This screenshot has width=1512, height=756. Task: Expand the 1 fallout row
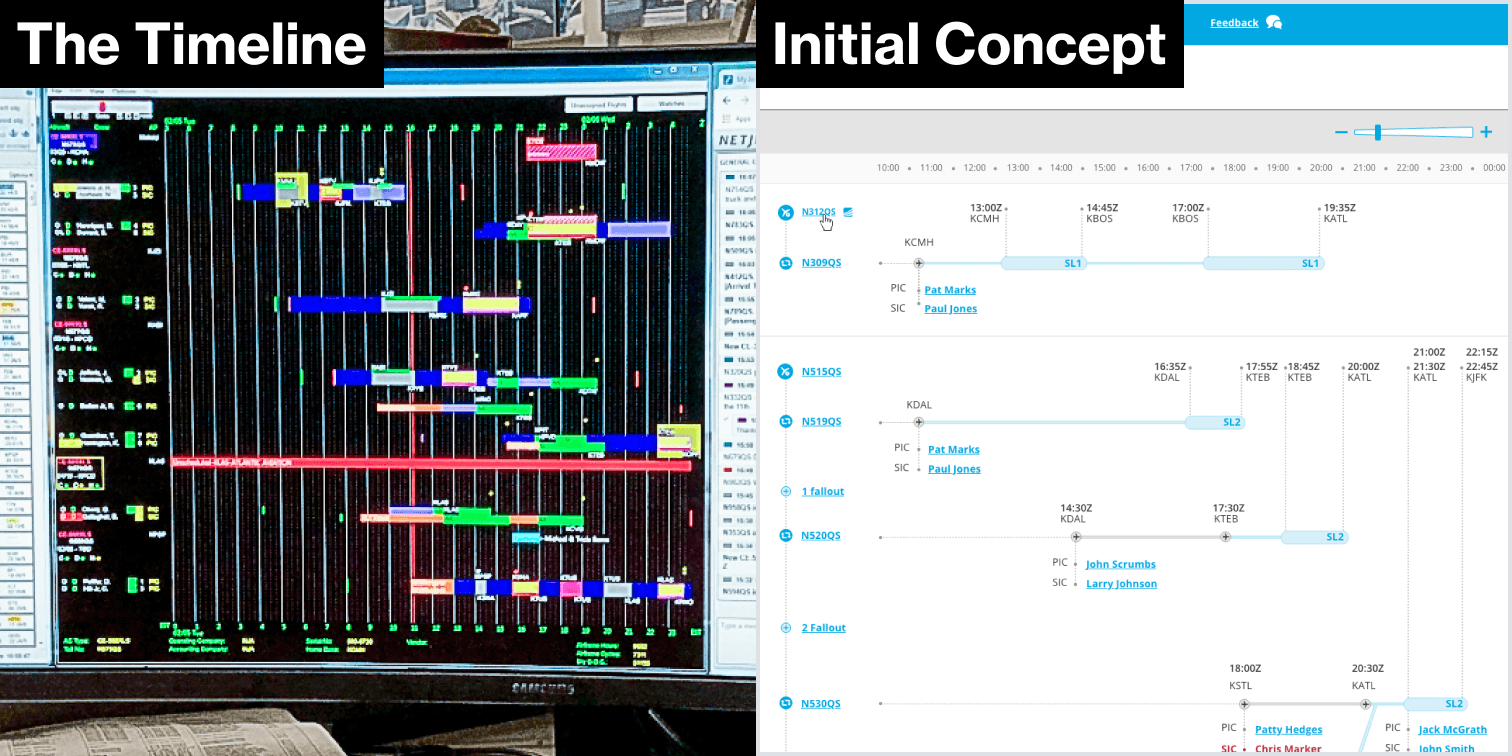point(822,492)
